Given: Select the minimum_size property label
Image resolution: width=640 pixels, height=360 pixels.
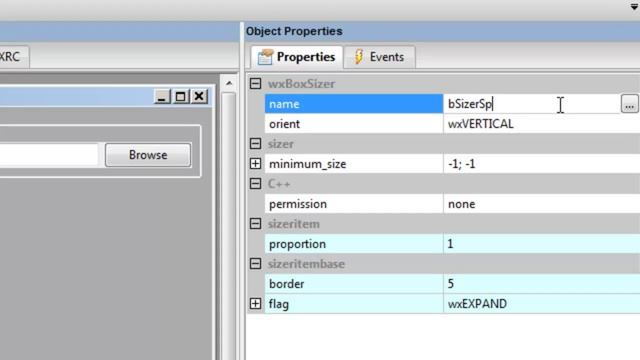Looking at the screenshot, I should [353, 164].
